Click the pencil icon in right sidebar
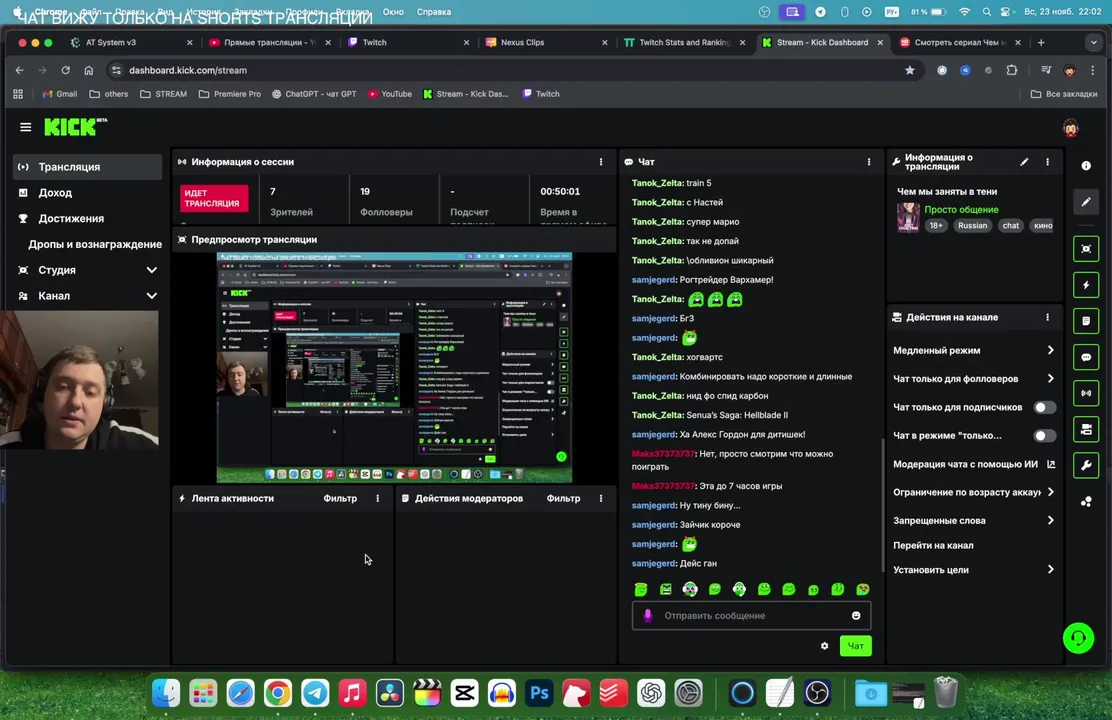1112x720 pixels. (1086, 202)
